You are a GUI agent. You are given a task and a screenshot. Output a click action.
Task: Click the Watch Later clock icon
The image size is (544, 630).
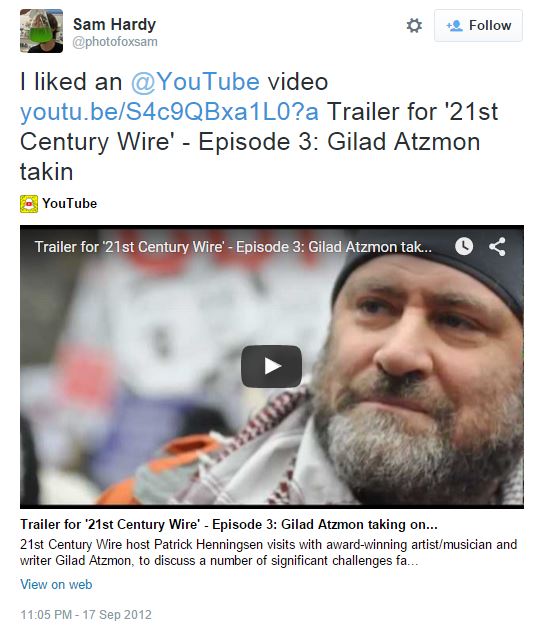[x=464, y=246]
